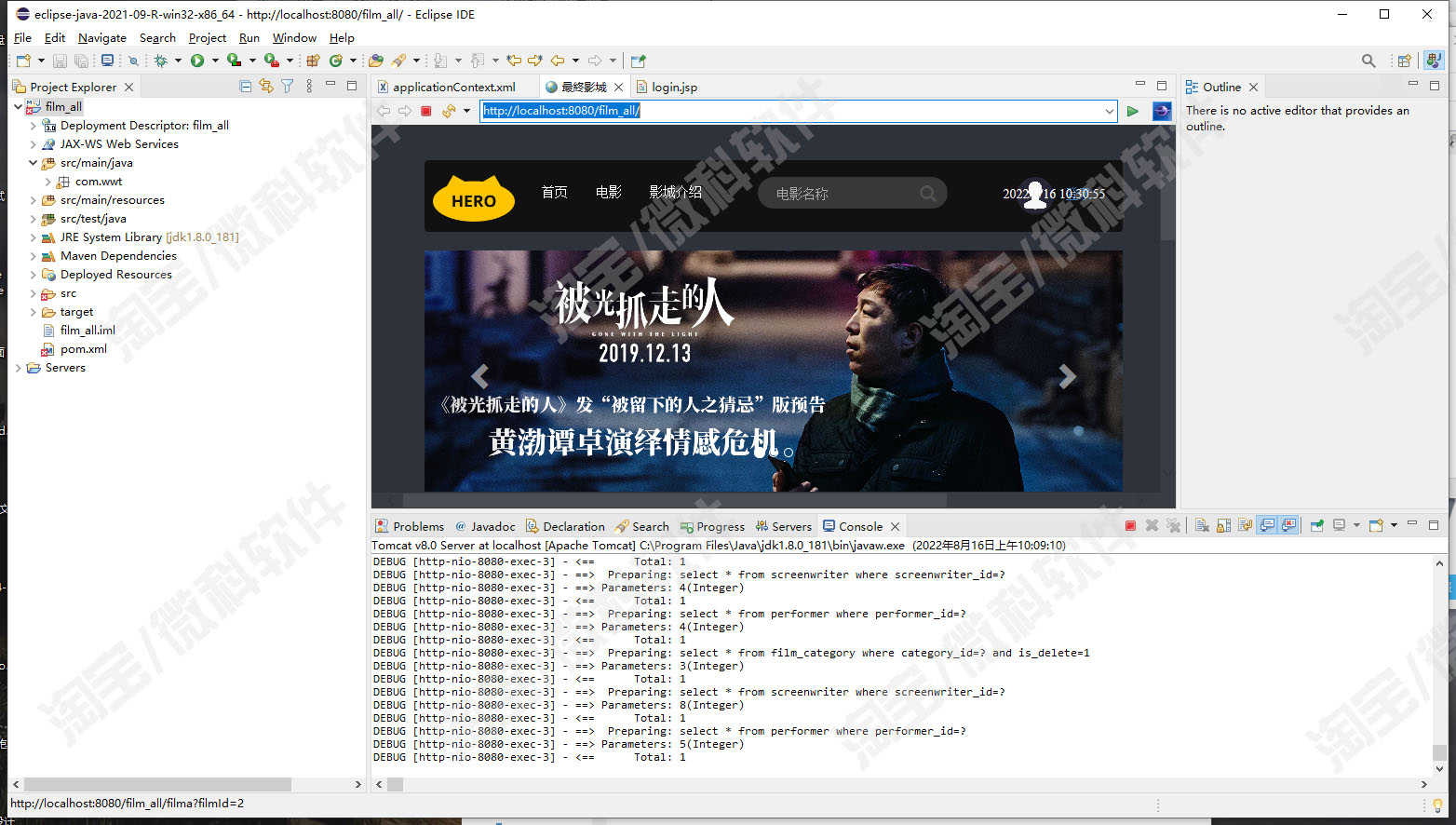Open the Navigate menu
Screen dimensions: 1456x825
click(x=101, y=38)
